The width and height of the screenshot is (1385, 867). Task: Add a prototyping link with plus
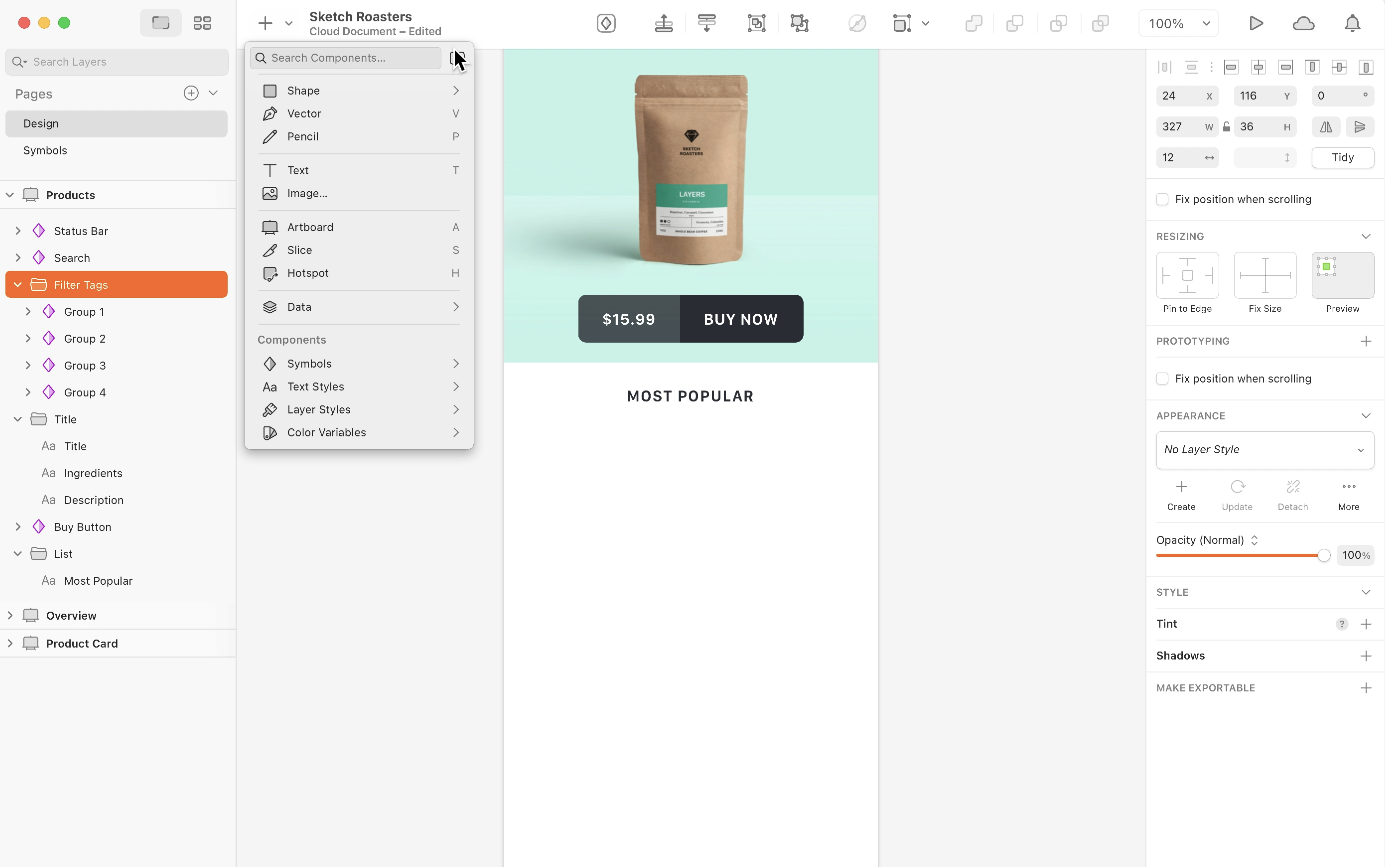click(1366, 341)
